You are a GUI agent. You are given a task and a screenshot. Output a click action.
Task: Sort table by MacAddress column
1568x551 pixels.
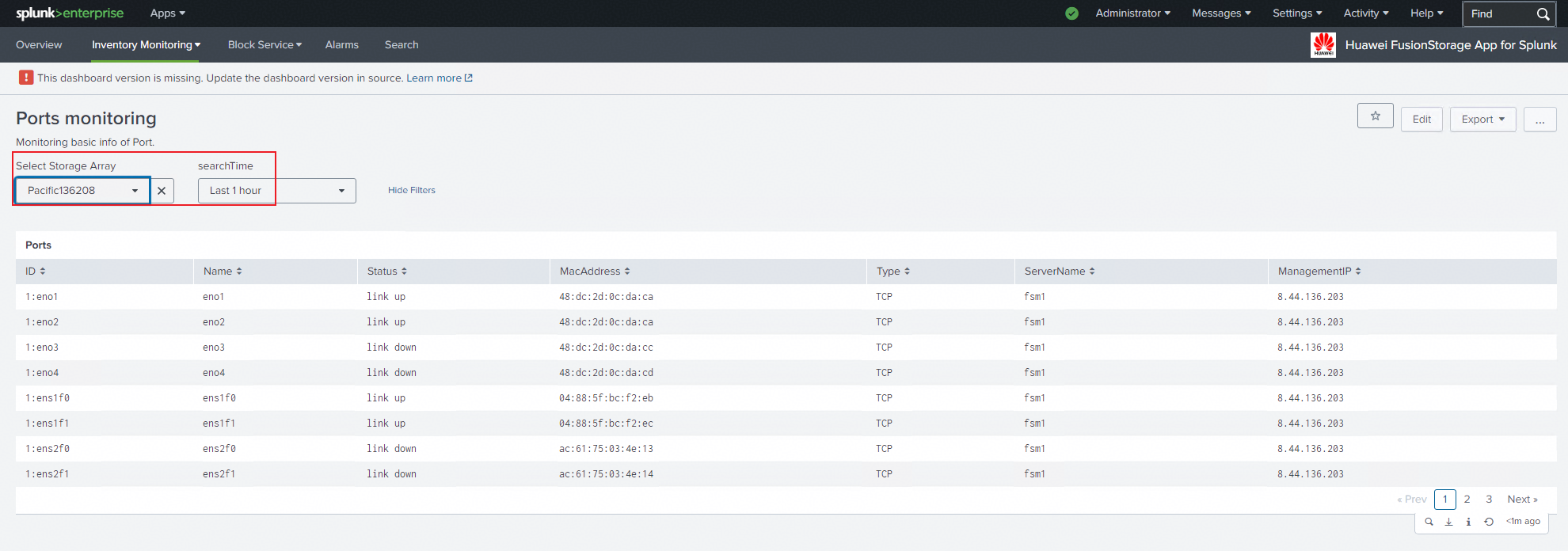595,272
